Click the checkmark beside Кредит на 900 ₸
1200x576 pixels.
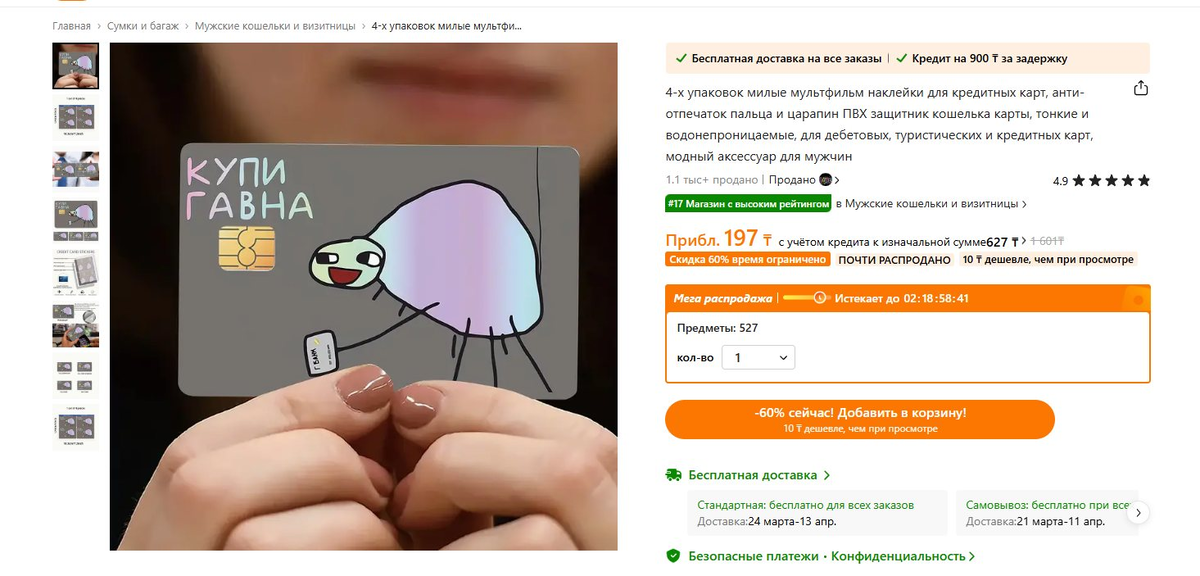point(902,58)
